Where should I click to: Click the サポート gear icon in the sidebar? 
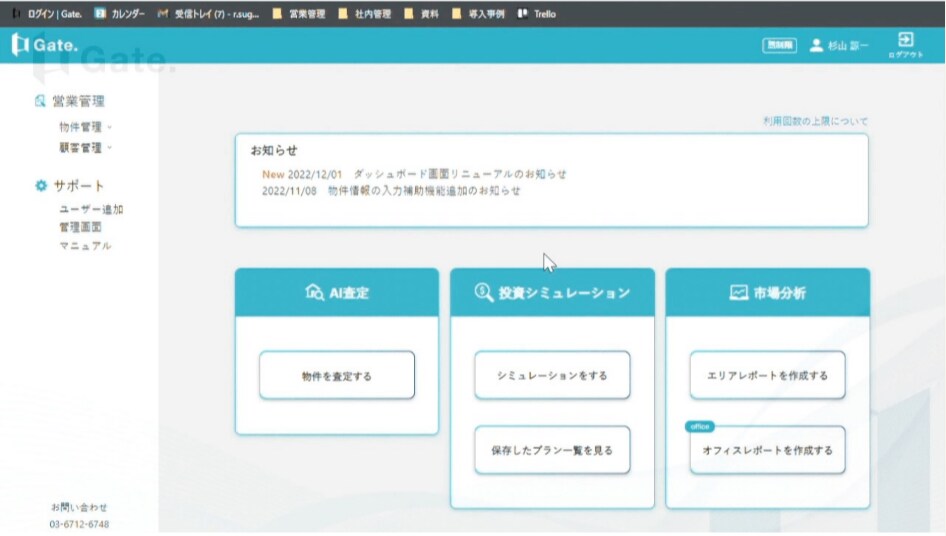click(40, 186)
